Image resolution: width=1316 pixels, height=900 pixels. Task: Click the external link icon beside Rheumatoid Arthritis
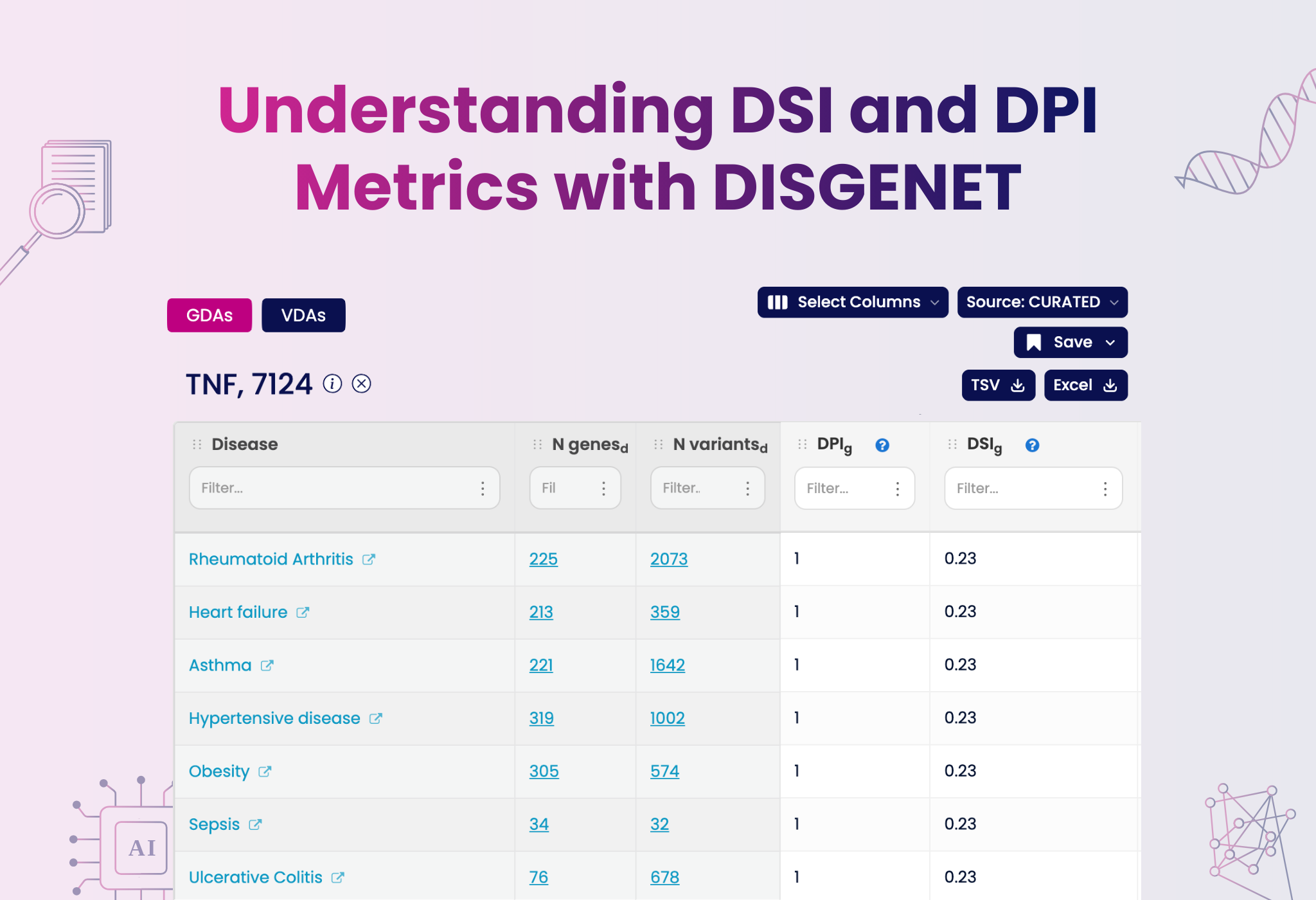click(x=368, y=560)
